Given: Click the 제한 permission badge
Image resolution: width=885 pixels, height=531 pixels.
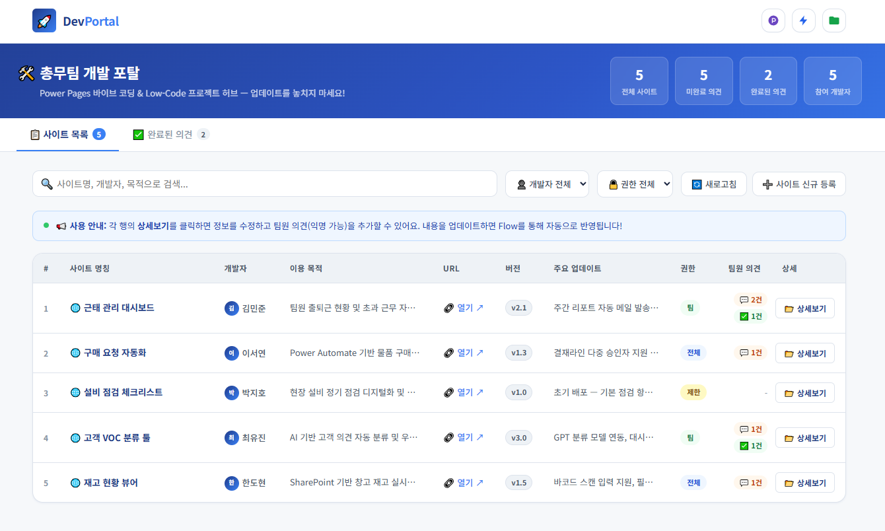Looking at the screenshot, I should (x=693, y=392).
